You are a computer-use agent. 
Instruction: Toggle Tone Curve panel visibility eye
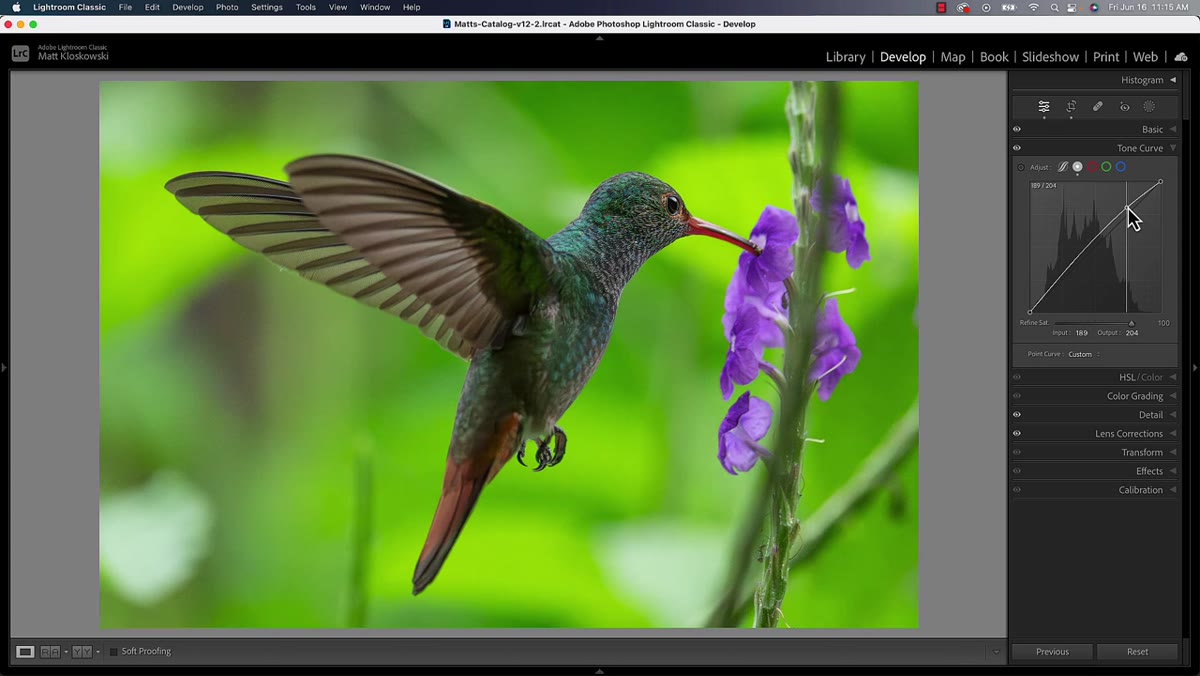1017,148
